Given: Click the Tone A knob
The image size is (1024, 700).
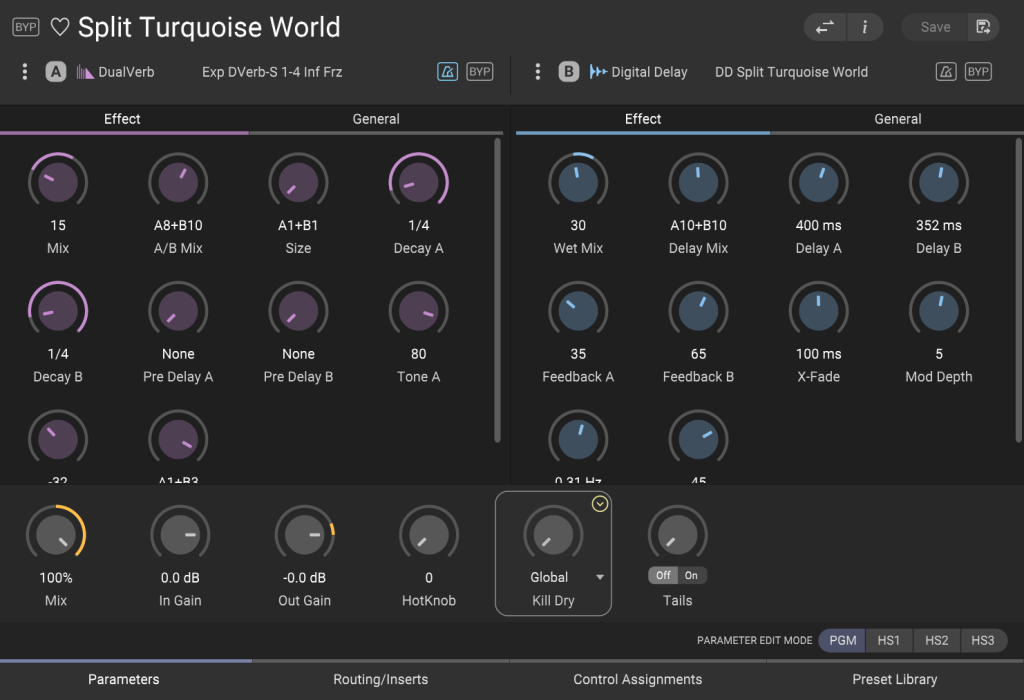Looking at the screenshot, I should (x=419, y=311).
